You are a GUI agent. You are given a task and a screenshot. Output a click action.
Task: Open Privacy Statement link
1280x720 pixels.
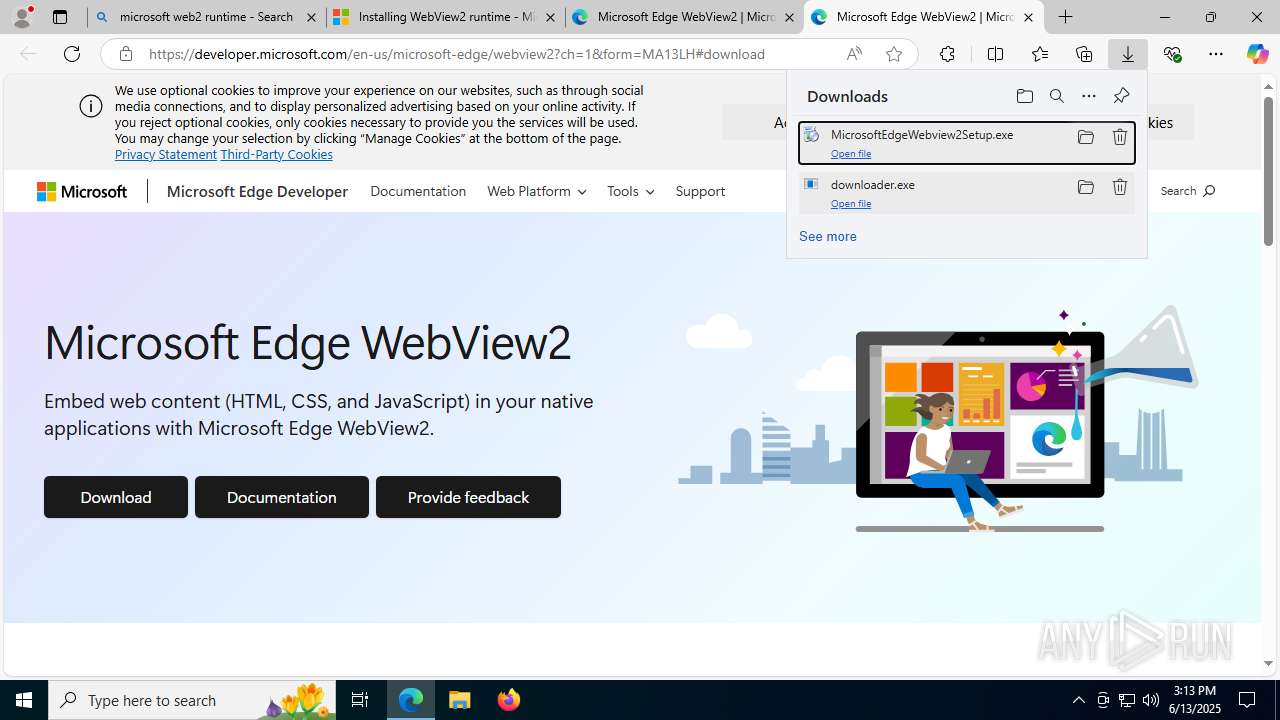tap(166, 154)
